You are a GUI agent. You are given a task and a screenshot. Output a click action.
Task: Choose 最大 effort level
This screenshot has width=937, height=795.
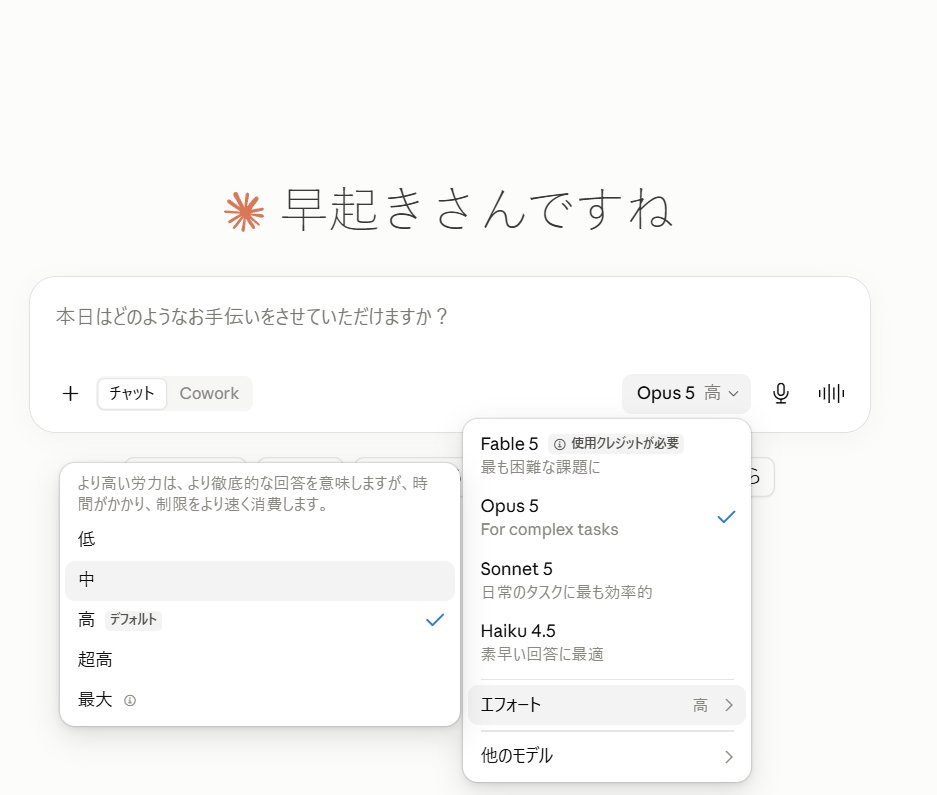[260, 700]
